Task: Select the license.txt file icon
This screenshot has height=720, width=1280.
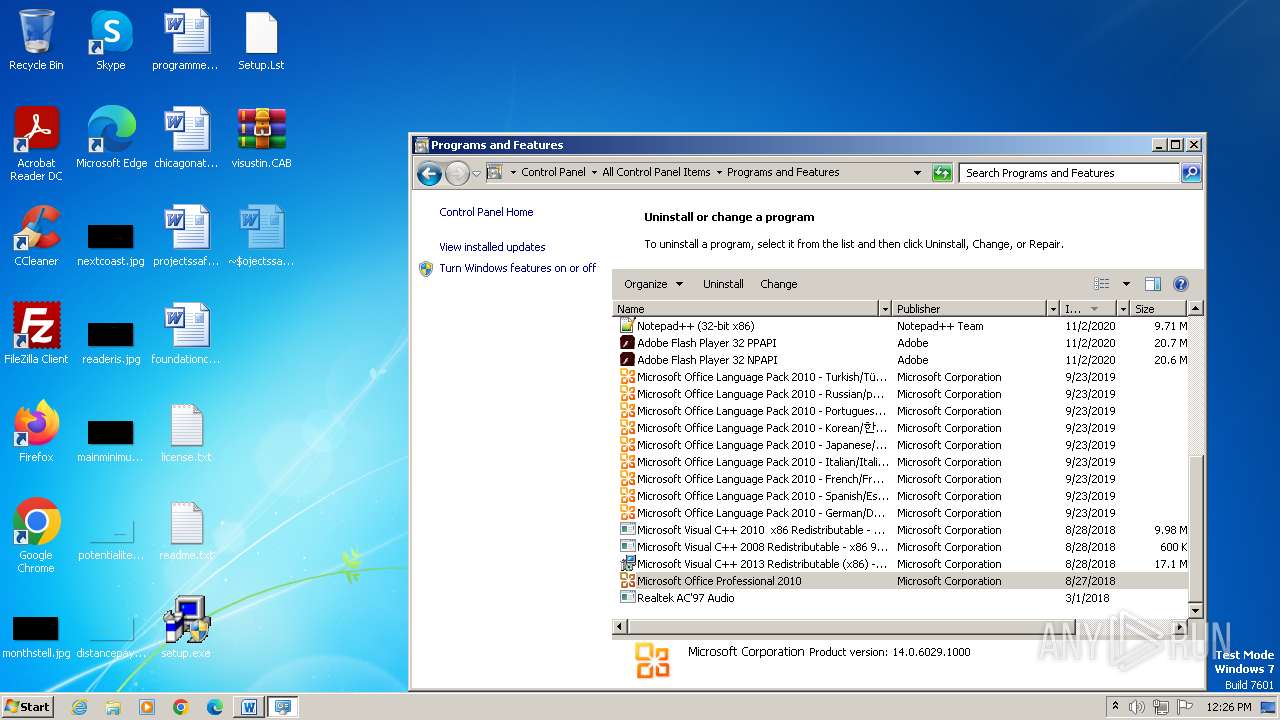Action: tap(187, 432)
